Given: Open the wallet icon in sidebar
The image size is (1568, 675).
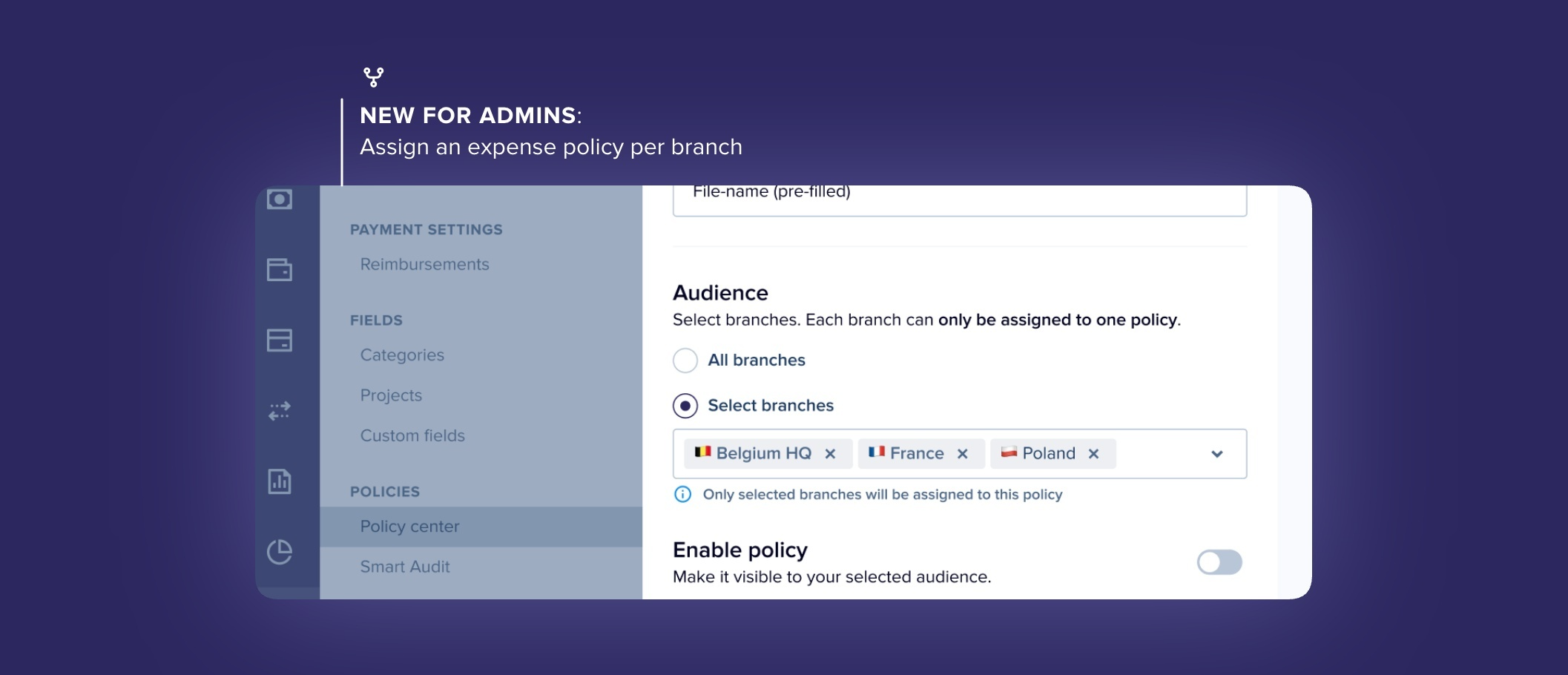Looking at the screenshot, I should pos(280,270).
